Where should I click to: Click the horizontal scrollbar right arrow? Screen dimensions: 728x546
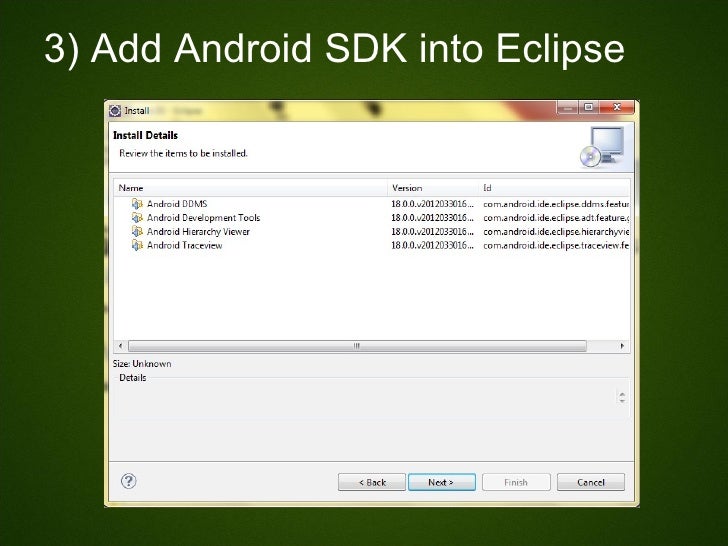[622, 345]
